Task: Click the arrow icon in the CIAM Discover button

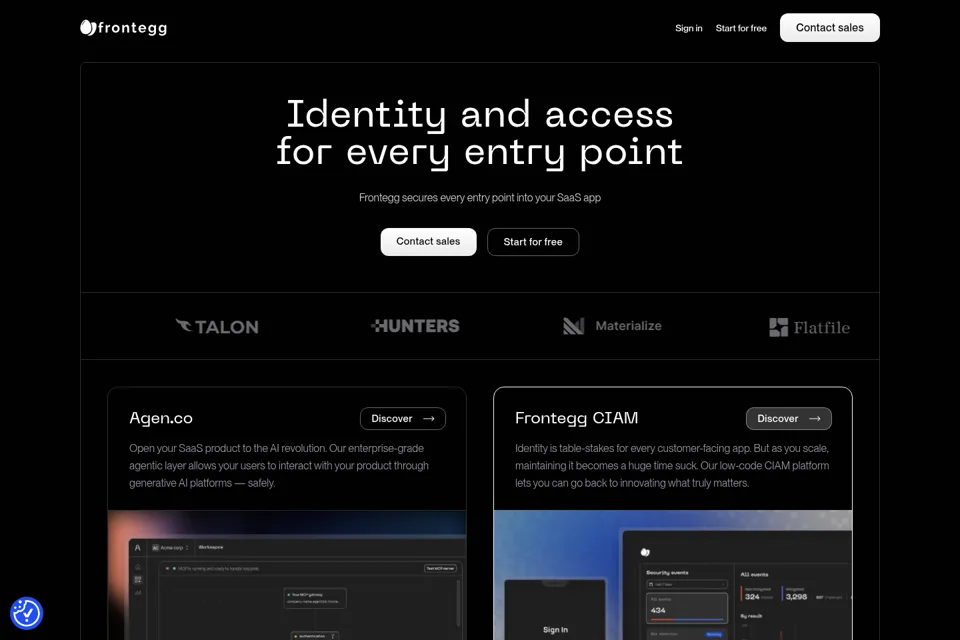Action: 815,419
